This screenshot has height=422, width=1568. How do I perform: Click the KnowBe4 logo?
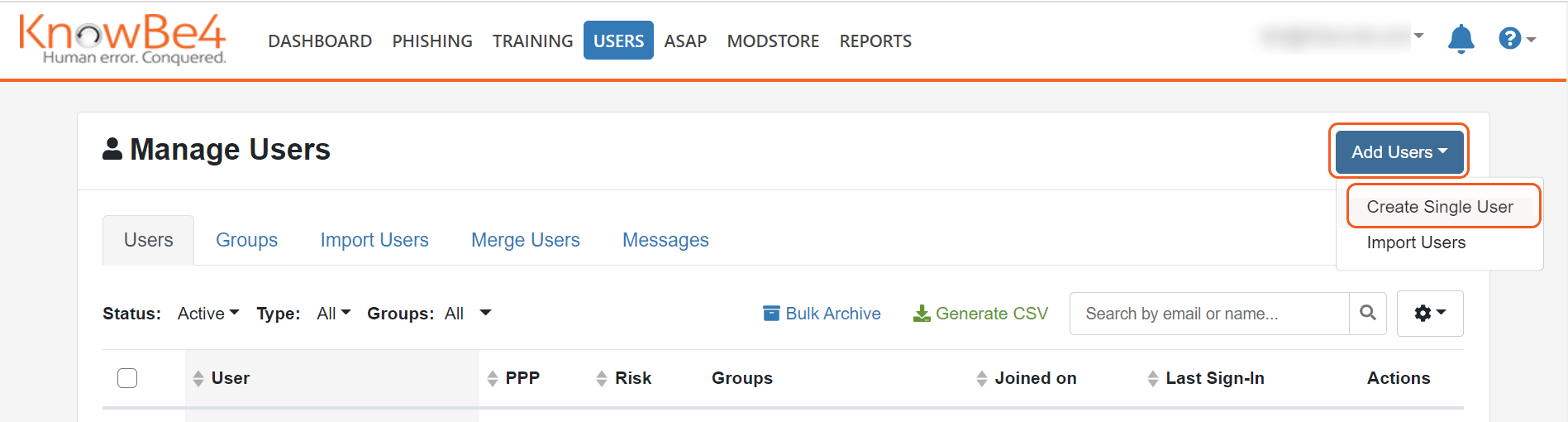coord(122,39)
